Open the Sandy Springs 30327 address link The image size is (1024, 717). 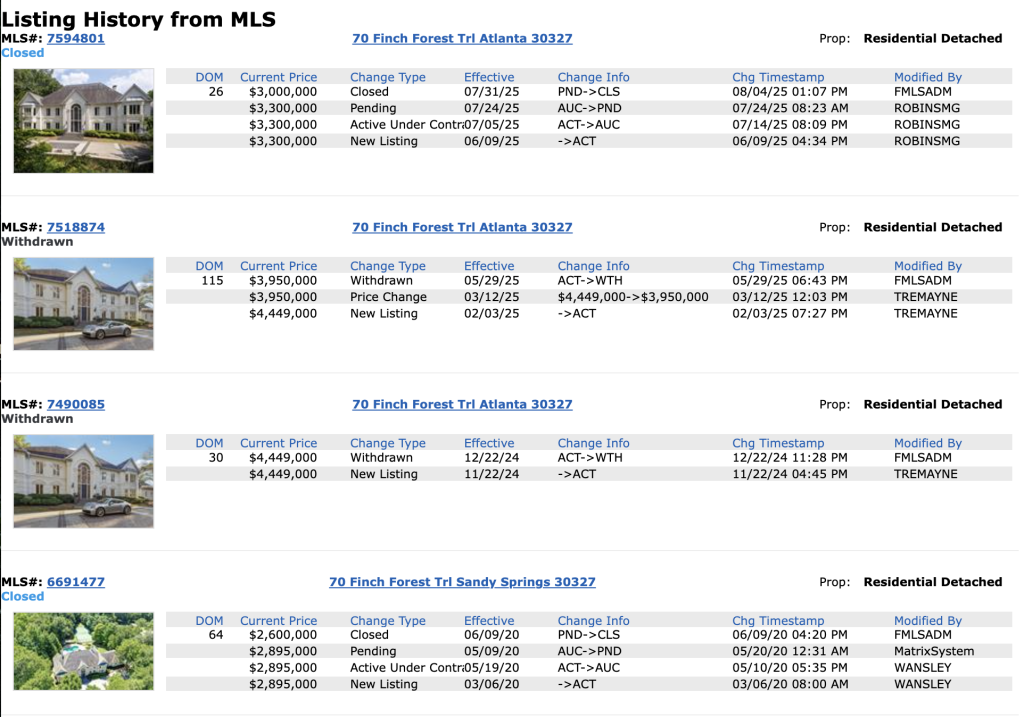click(x=462, y=582)
